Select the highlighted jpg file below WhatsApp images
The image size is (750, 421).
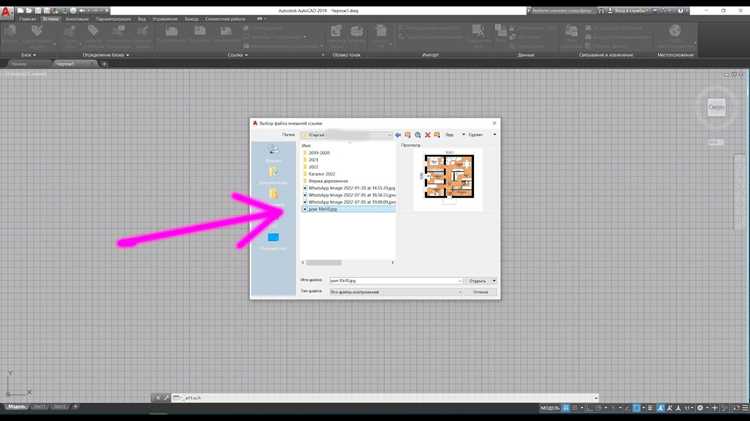pos(349,210)
